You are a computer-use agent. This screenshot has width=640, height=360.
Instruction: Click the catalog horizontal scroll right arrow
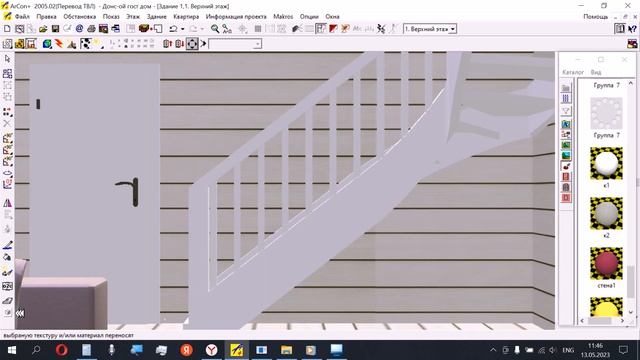tap(622, 321)
